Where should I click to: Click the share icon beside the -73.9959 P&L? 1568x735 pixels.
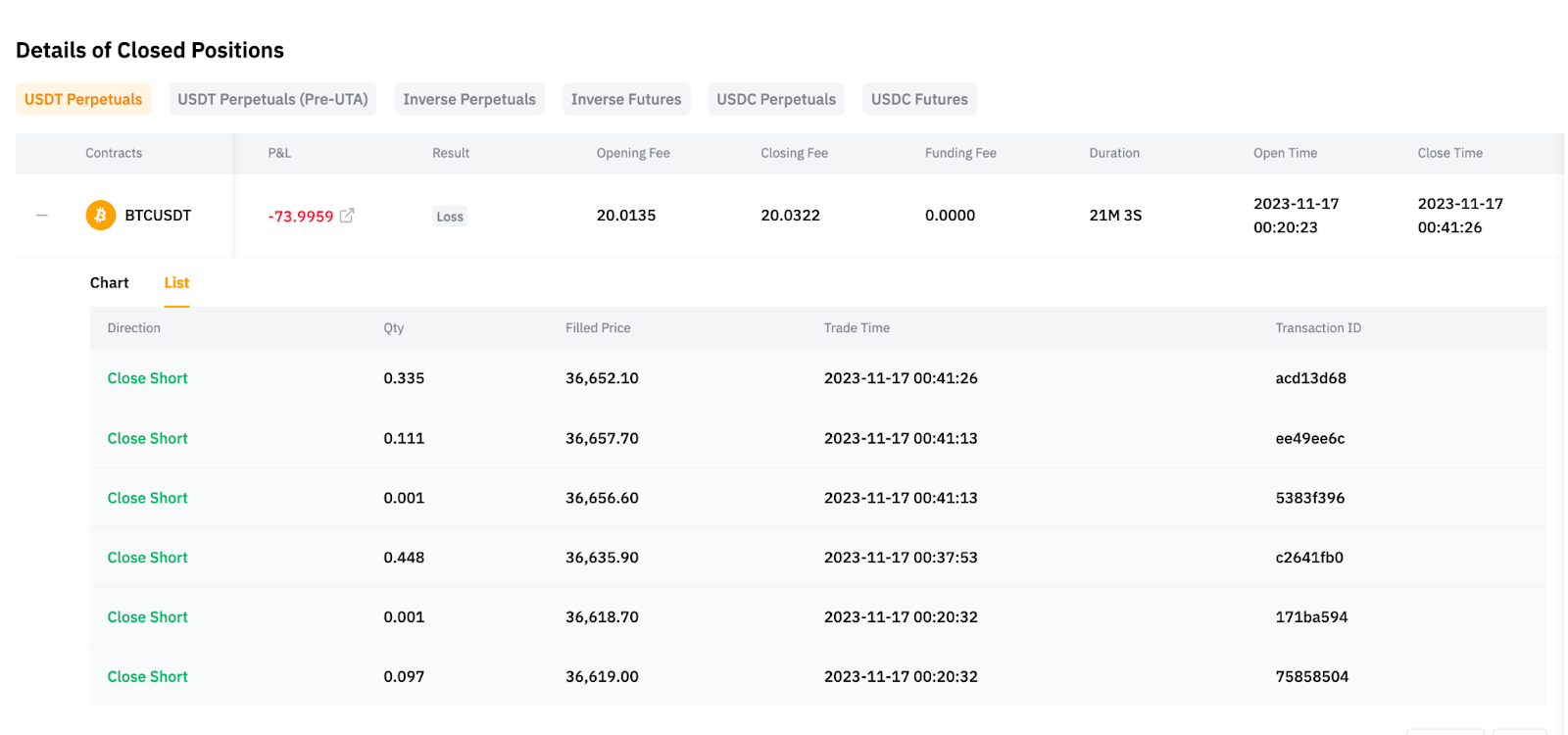[347, 216]
